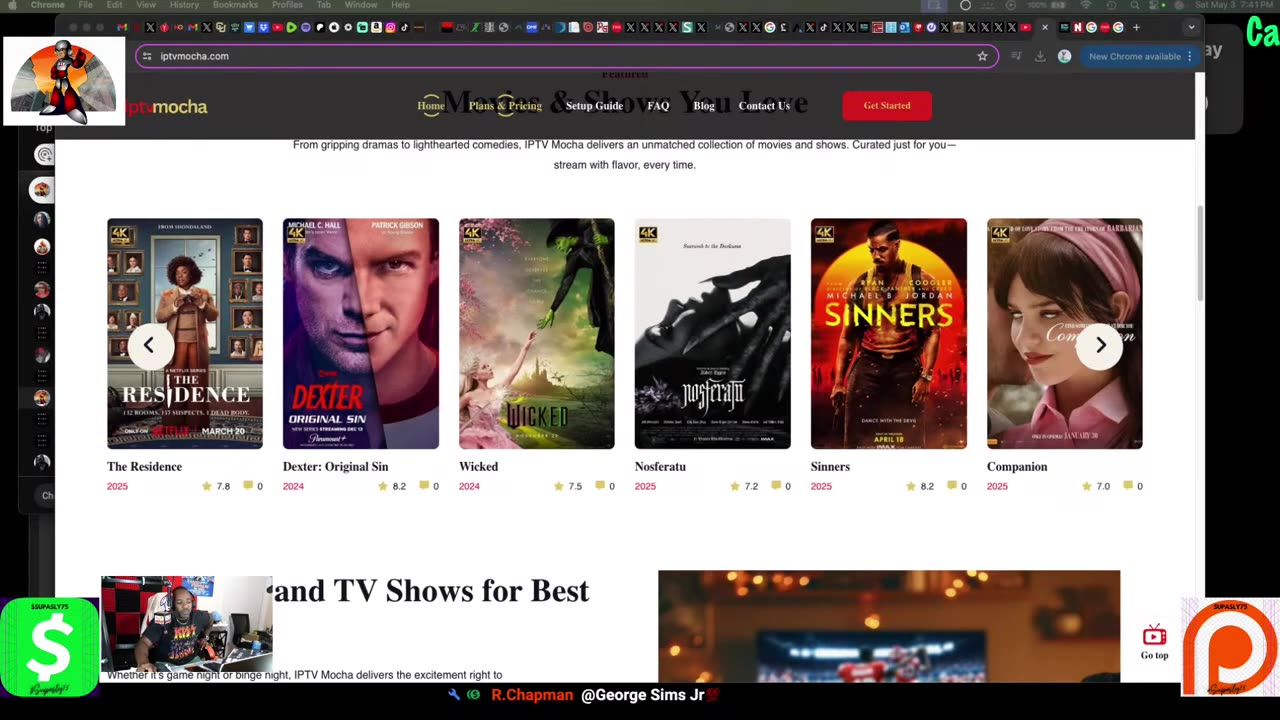Open Dexter: Original Sin title link
The width and height of the screenshot is (1280, 720).
(x=335, y=466)
